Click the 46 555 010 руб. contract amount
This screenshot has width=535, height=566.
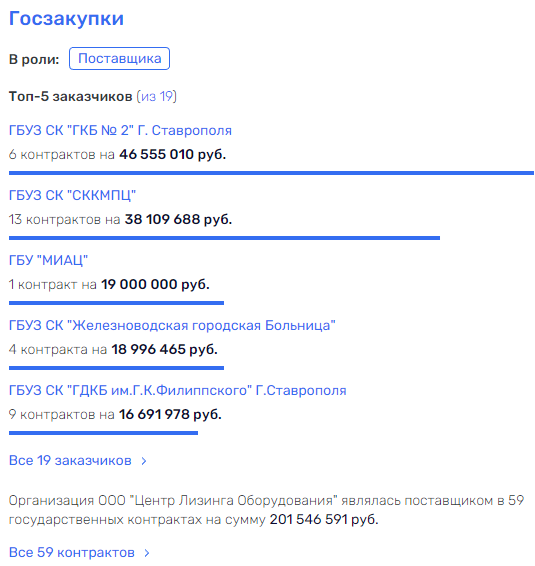tap(173, 154)
